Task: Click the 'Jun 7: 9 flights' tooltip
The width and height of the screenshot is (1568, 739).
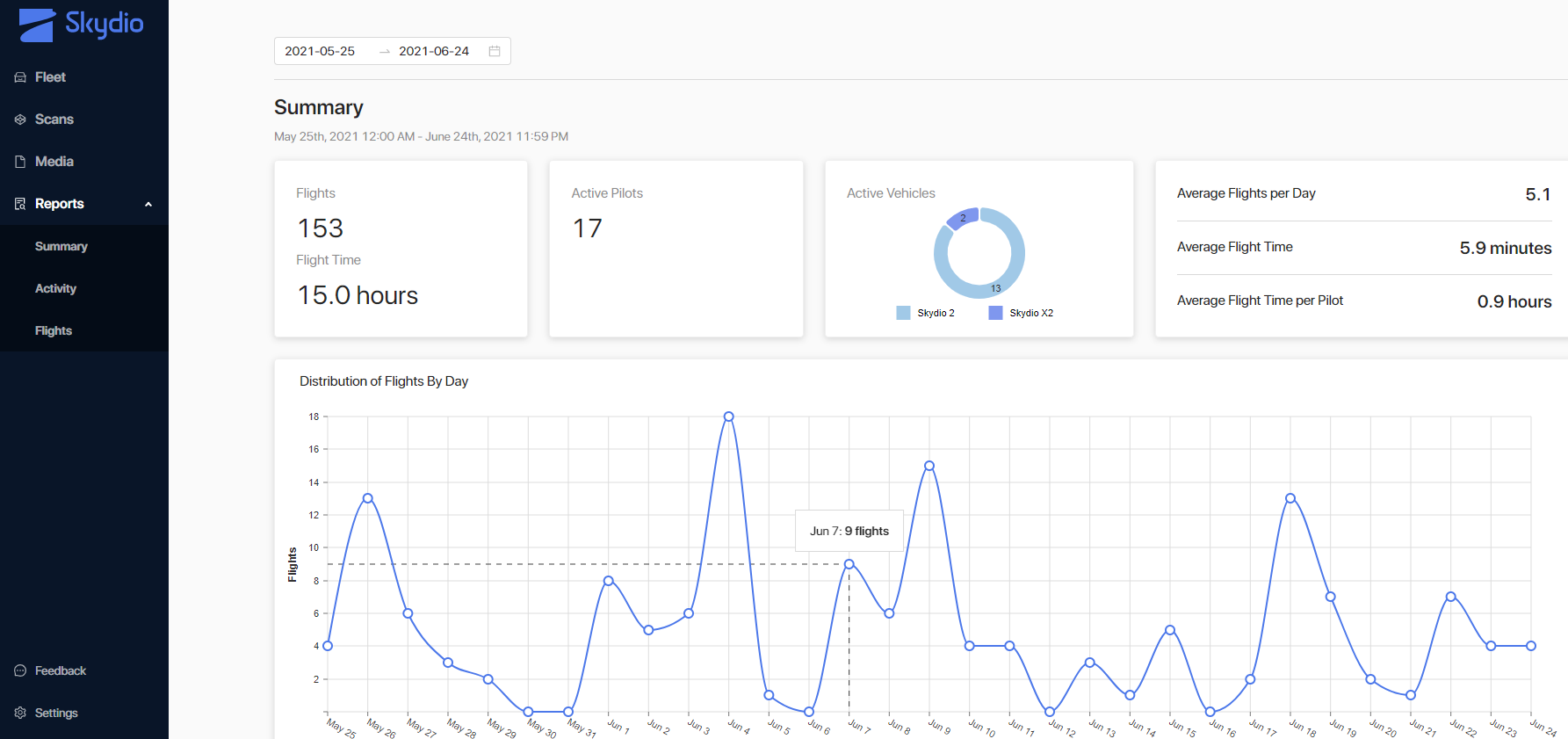Action: click(x=849, y=531)
